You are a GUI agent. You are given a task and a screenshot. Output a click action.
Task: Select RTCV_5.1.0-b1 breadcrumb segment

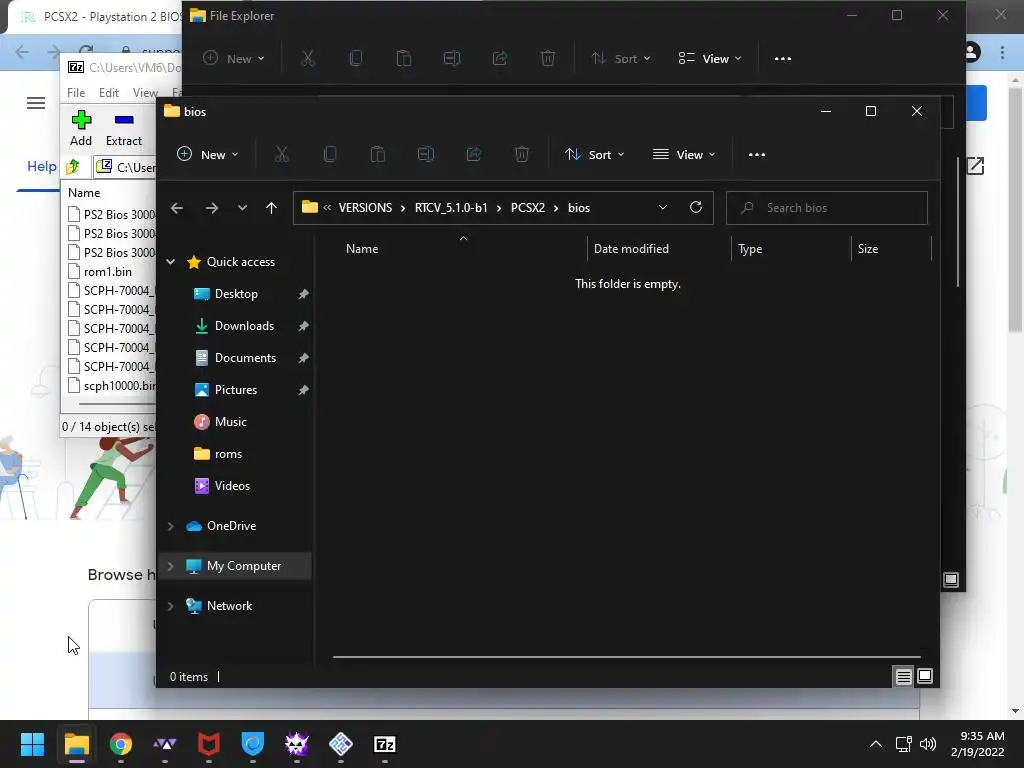(x=451, y=208)
